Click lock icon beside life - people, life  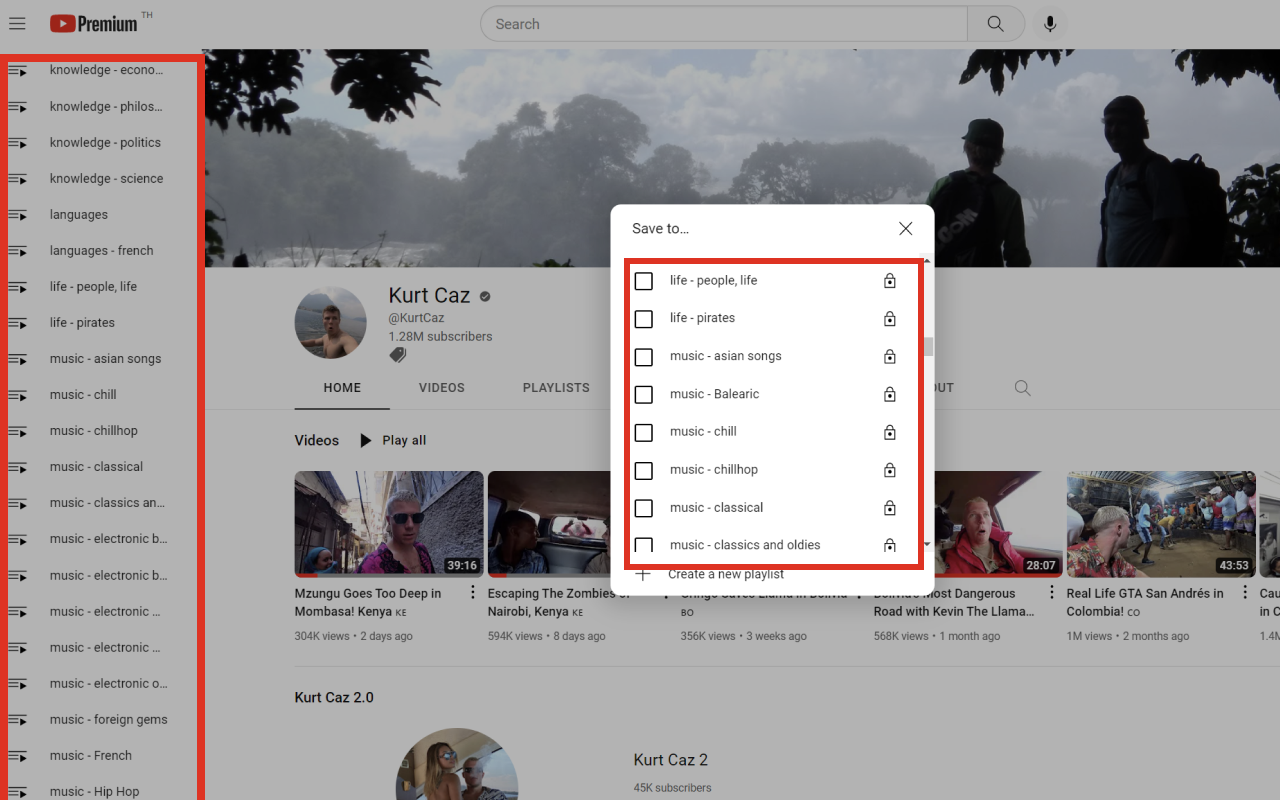(x=890, y=281)
